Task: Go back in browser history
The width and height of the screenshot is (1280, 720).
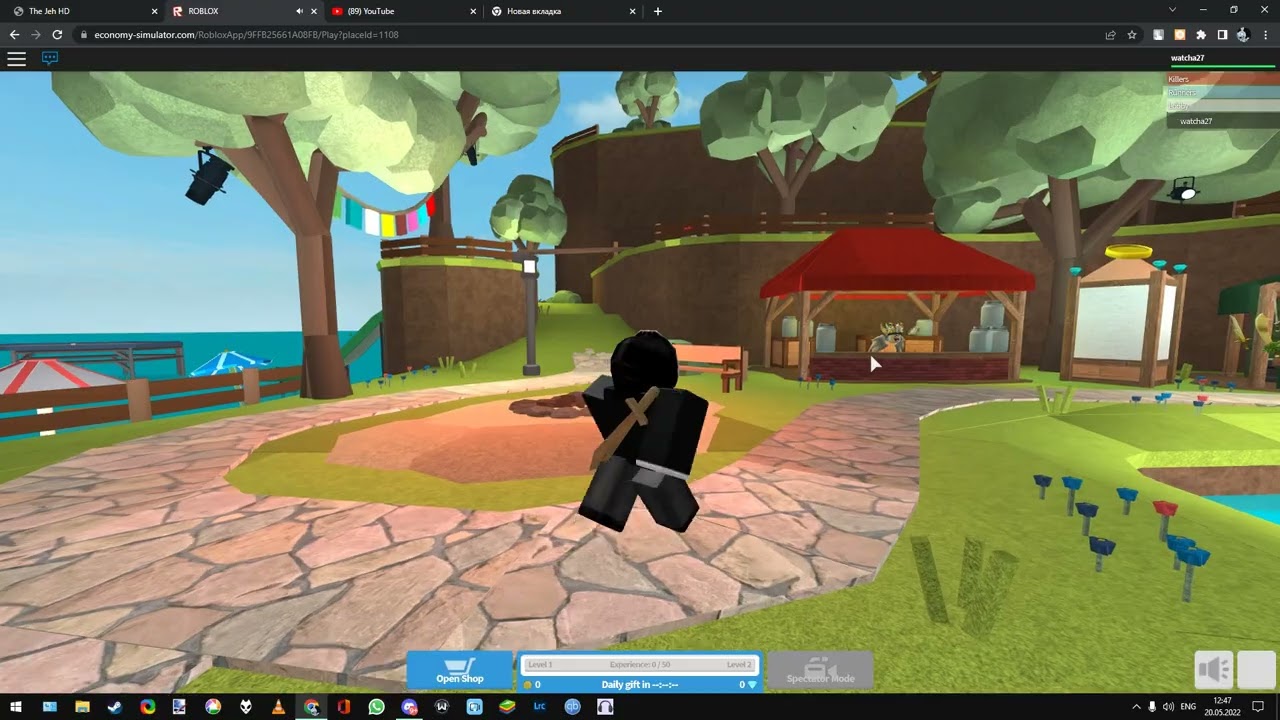Action: 14,34
